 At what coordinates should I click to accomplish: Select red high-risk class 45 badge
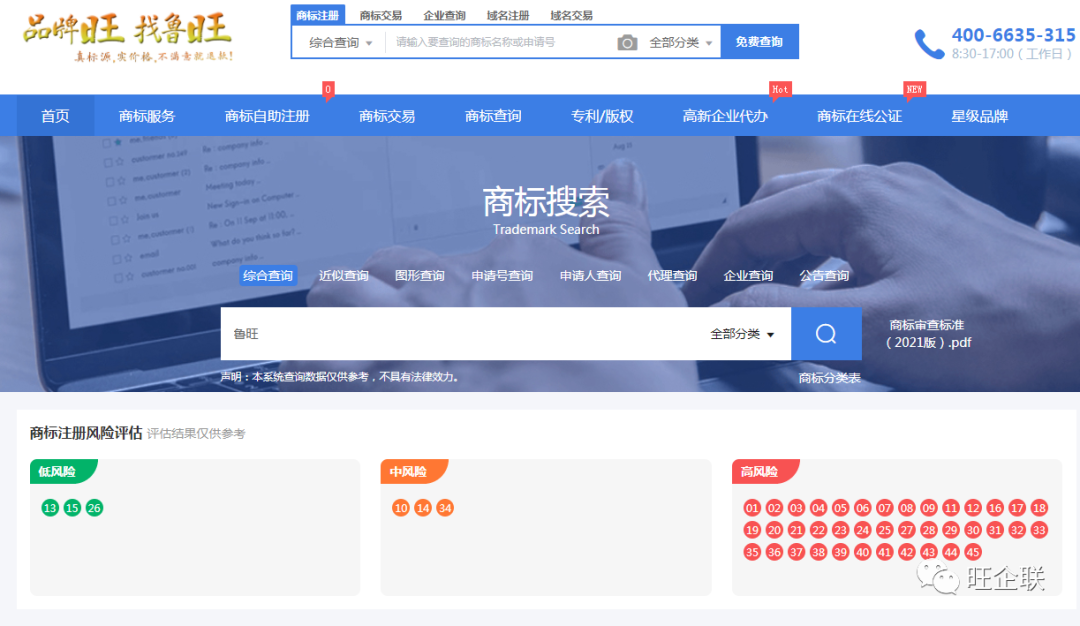point(973,552)
